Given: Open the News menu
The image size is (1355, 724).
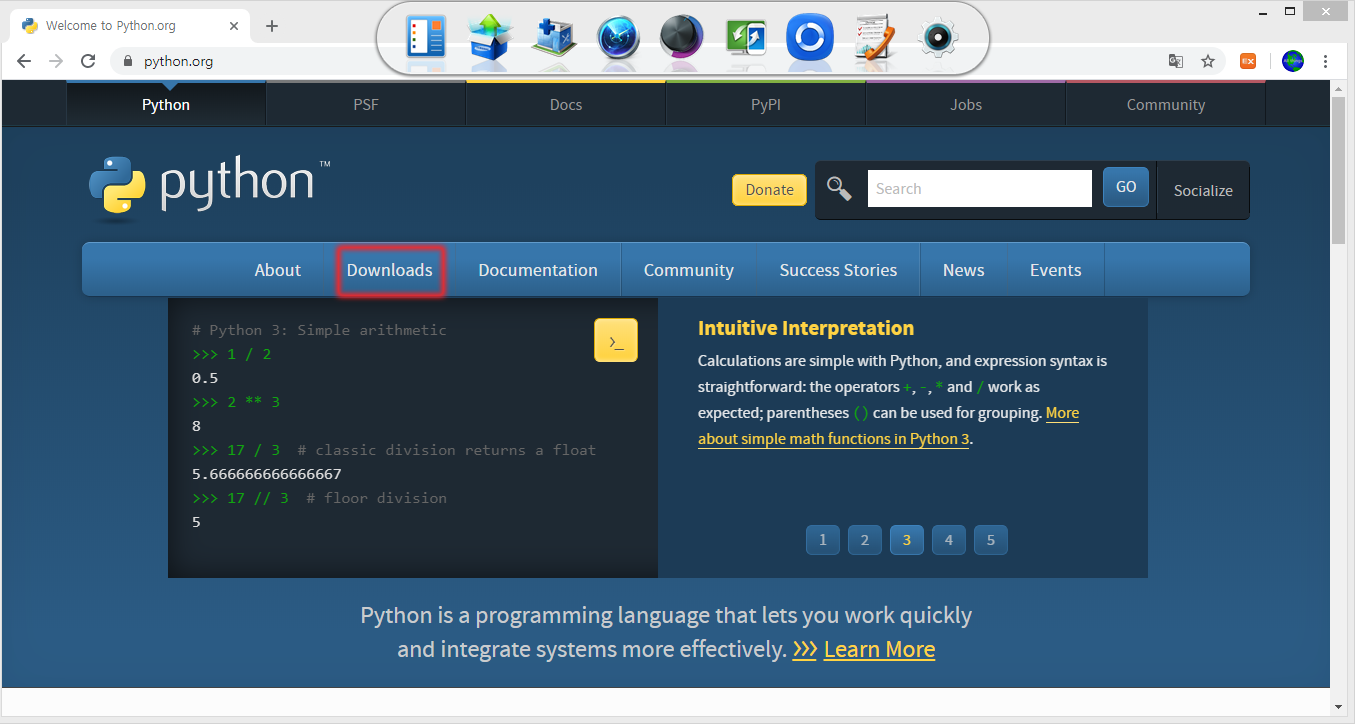Looking at the screenshot, I should click(963, 270).
